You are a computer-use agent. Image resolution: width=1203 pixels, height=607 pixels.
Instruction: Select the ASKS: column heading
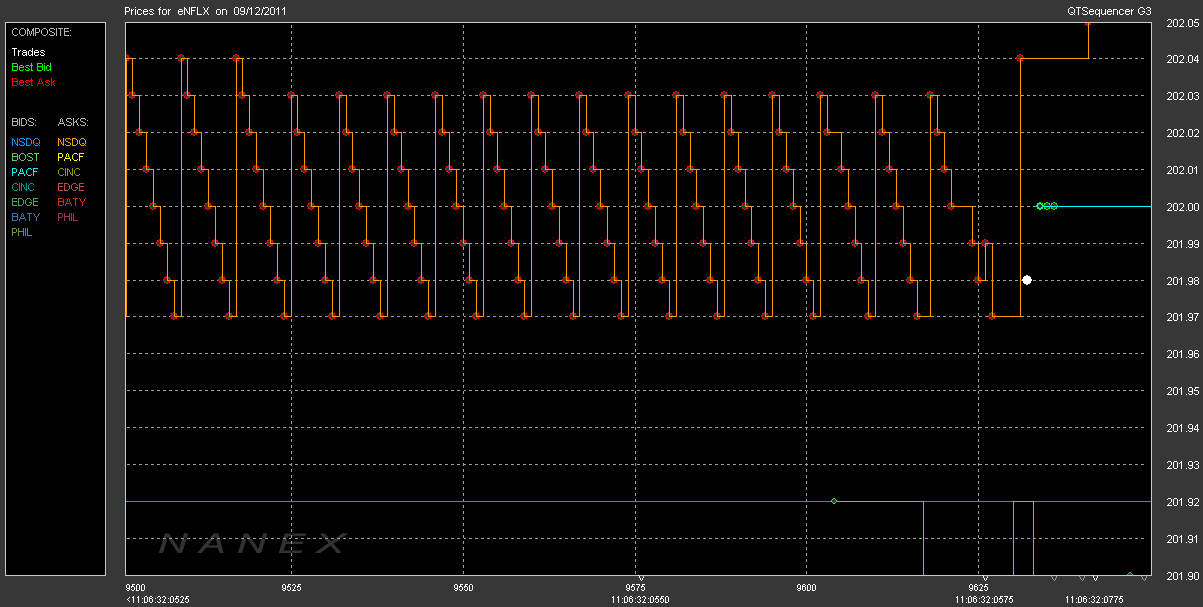click(72, 122)
